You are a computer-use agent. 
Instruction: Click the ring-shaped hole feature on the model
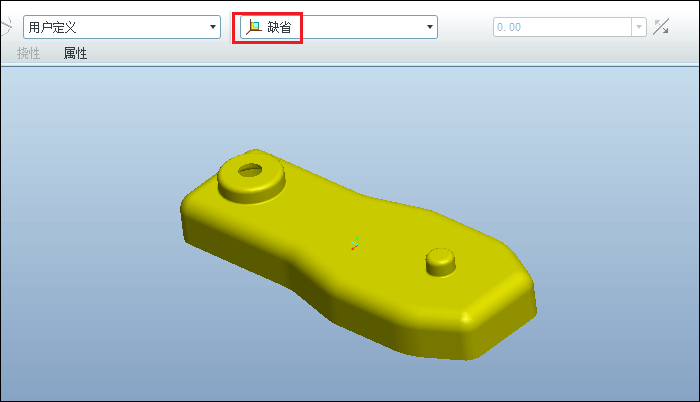251,177
